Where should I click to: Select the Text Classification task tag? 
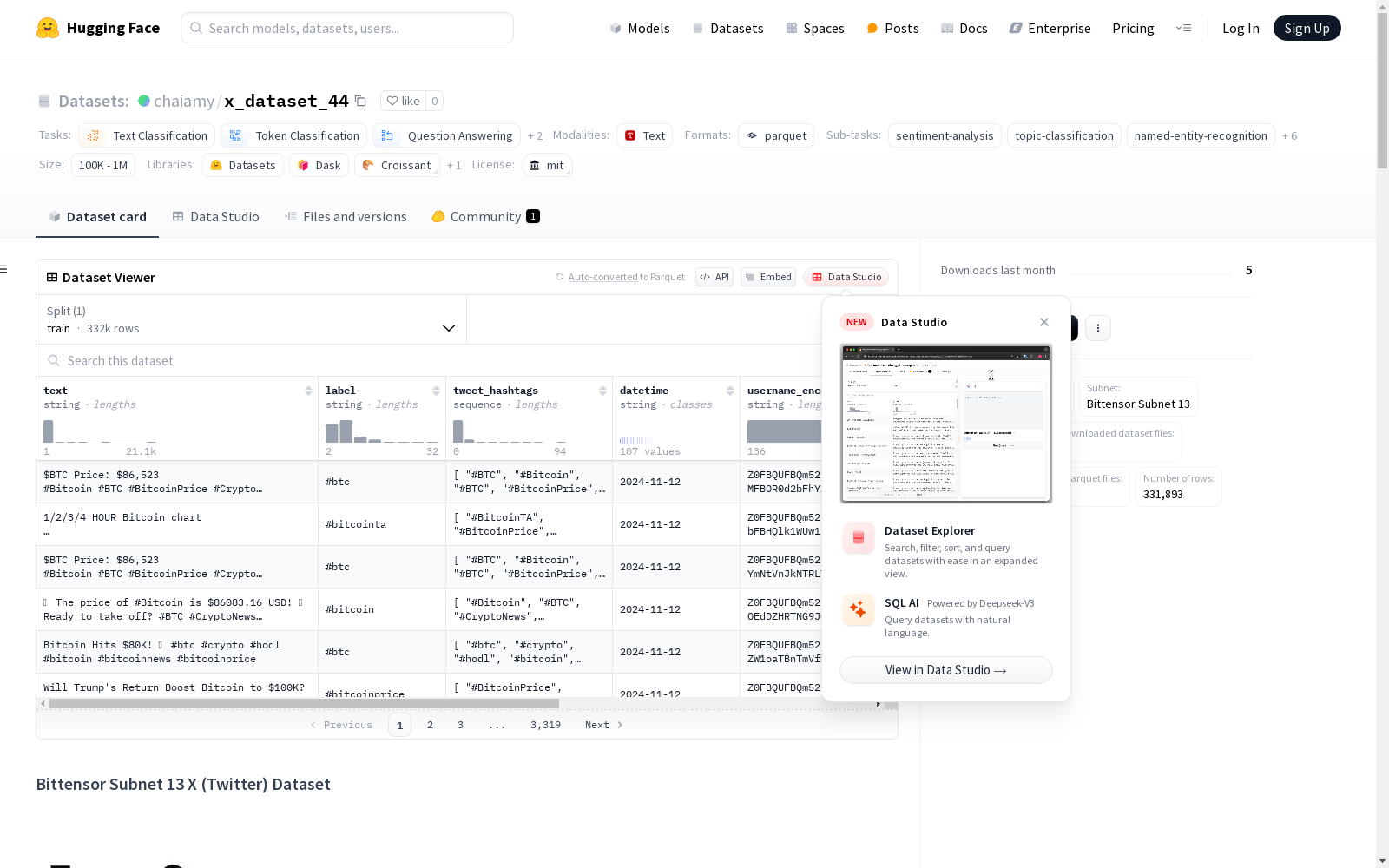147,135
